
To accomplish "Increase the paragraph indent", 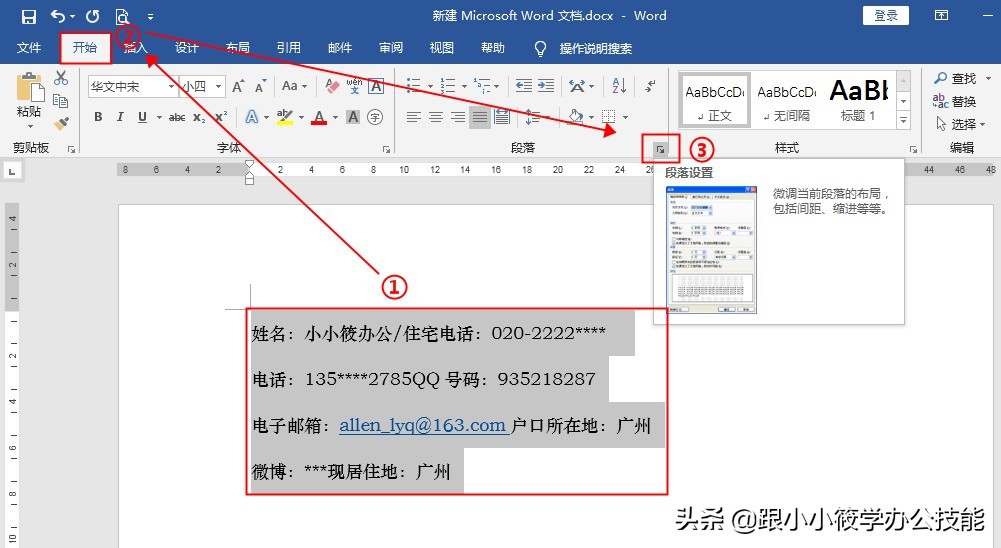I will pyautogui.click(x=546, y=86).
